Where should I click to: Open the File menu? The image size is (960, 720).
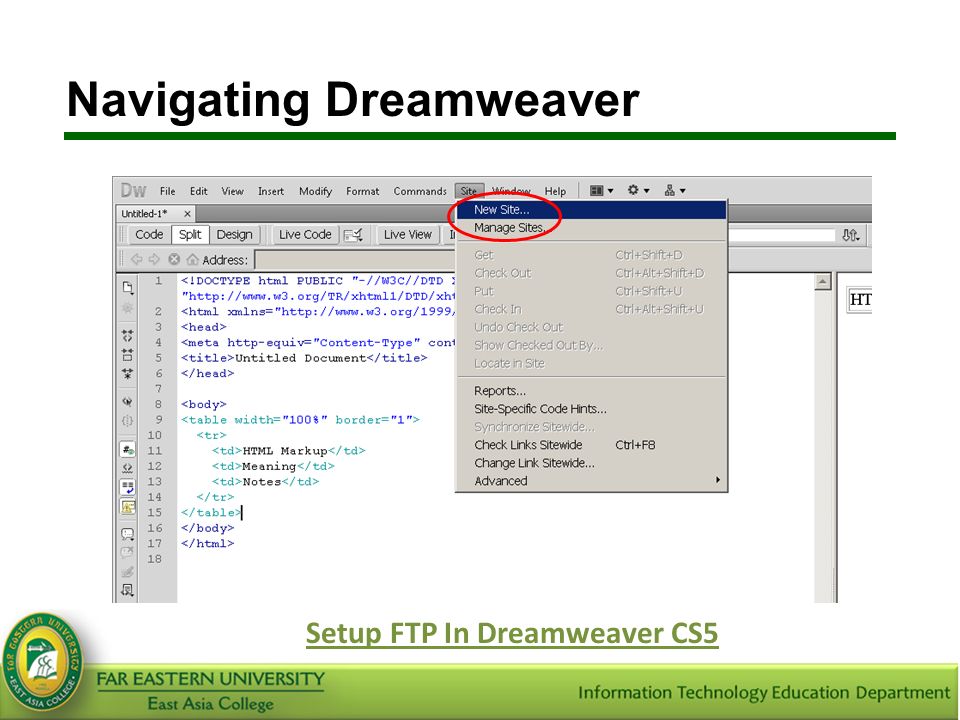tap(168, 191)
